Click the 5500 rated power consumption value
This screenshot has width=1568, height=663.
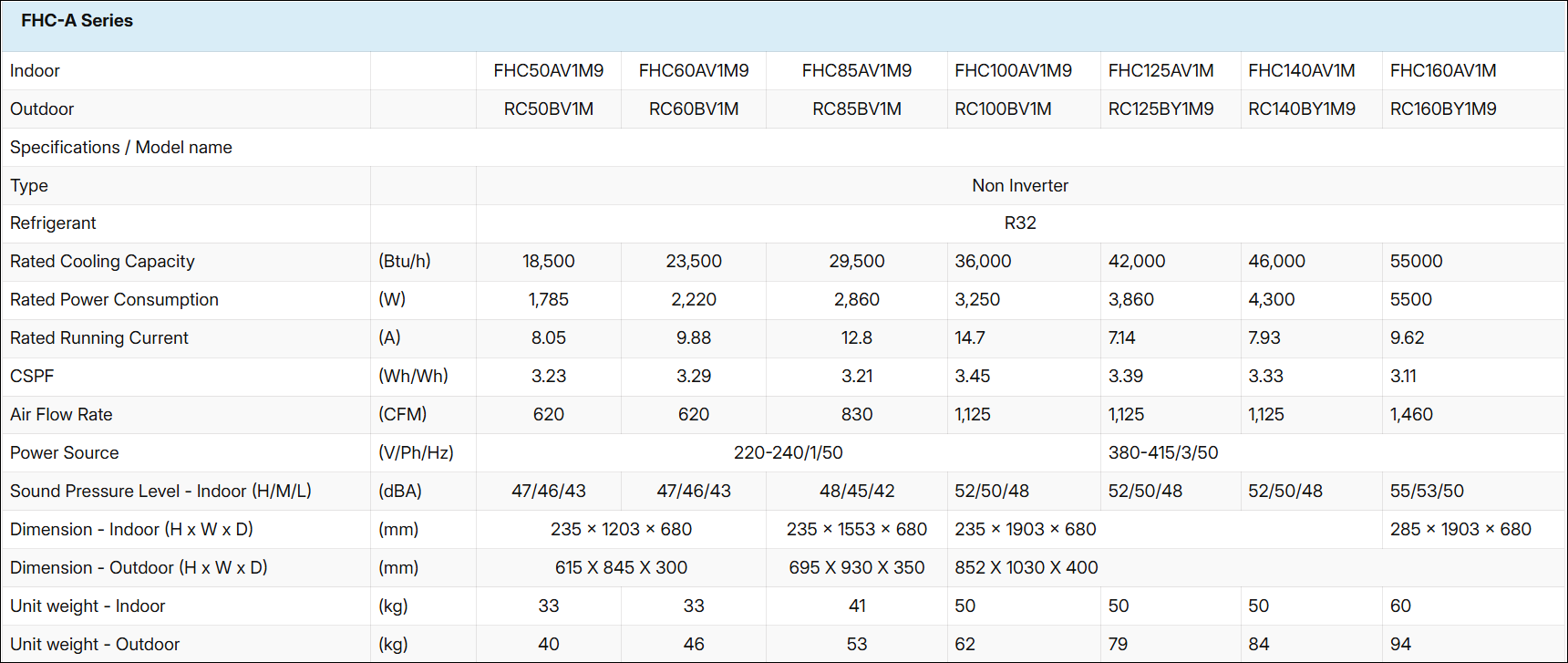(1410, 300)
